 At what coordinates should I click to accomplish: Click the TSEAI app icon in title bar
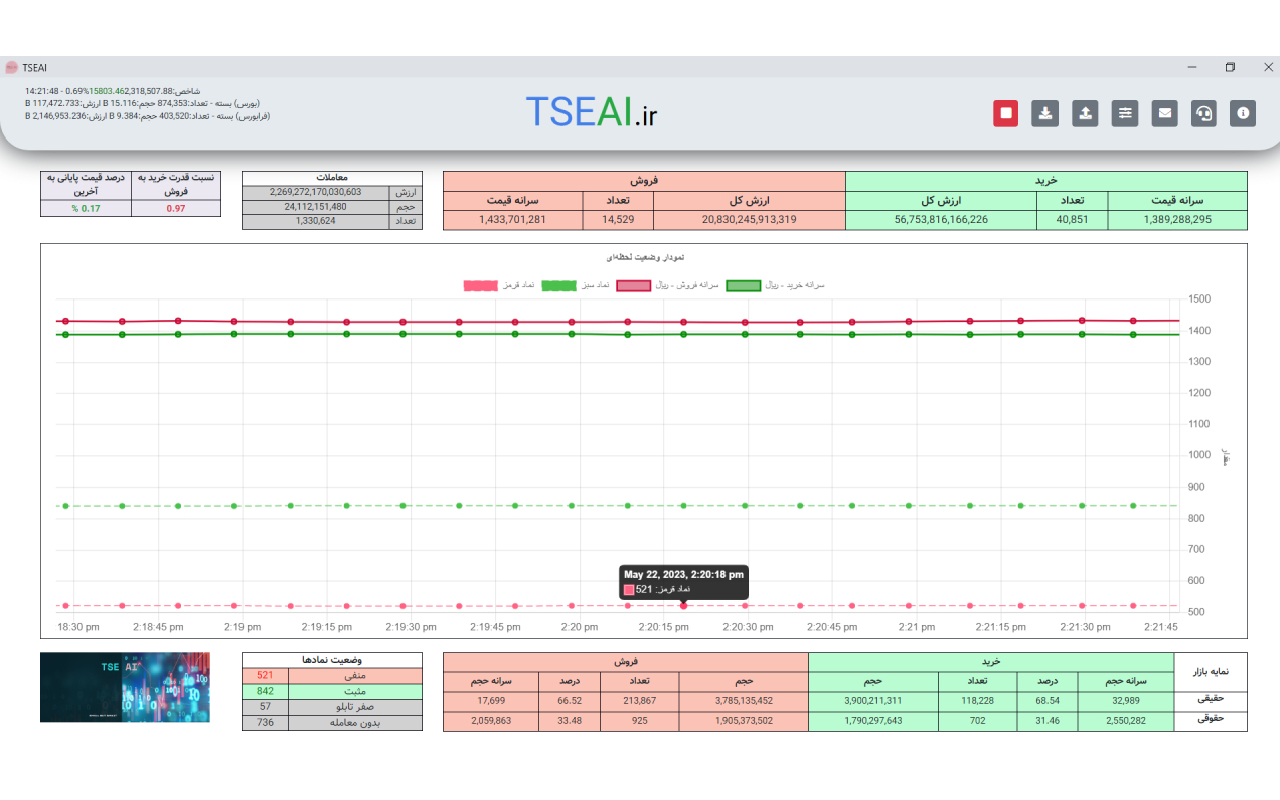12,67
